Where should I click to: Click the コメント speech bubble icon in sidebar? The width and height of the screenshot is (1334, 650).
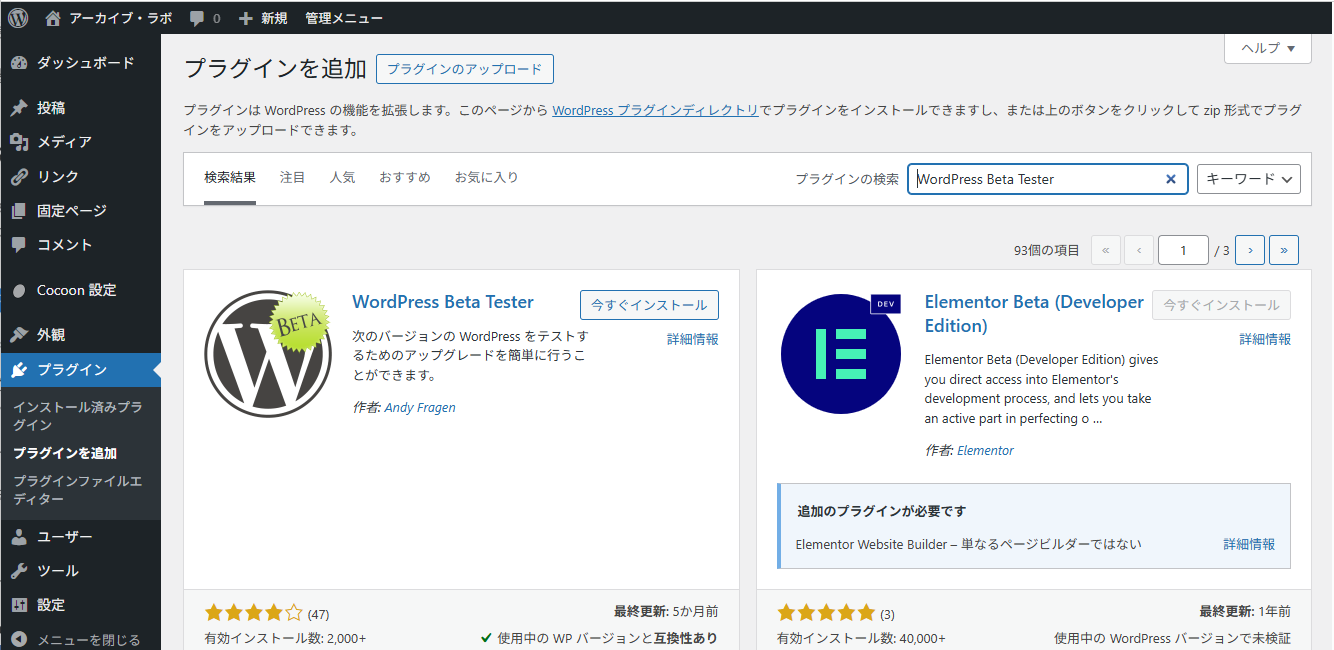pyautogui.click(x=19, y=245)
